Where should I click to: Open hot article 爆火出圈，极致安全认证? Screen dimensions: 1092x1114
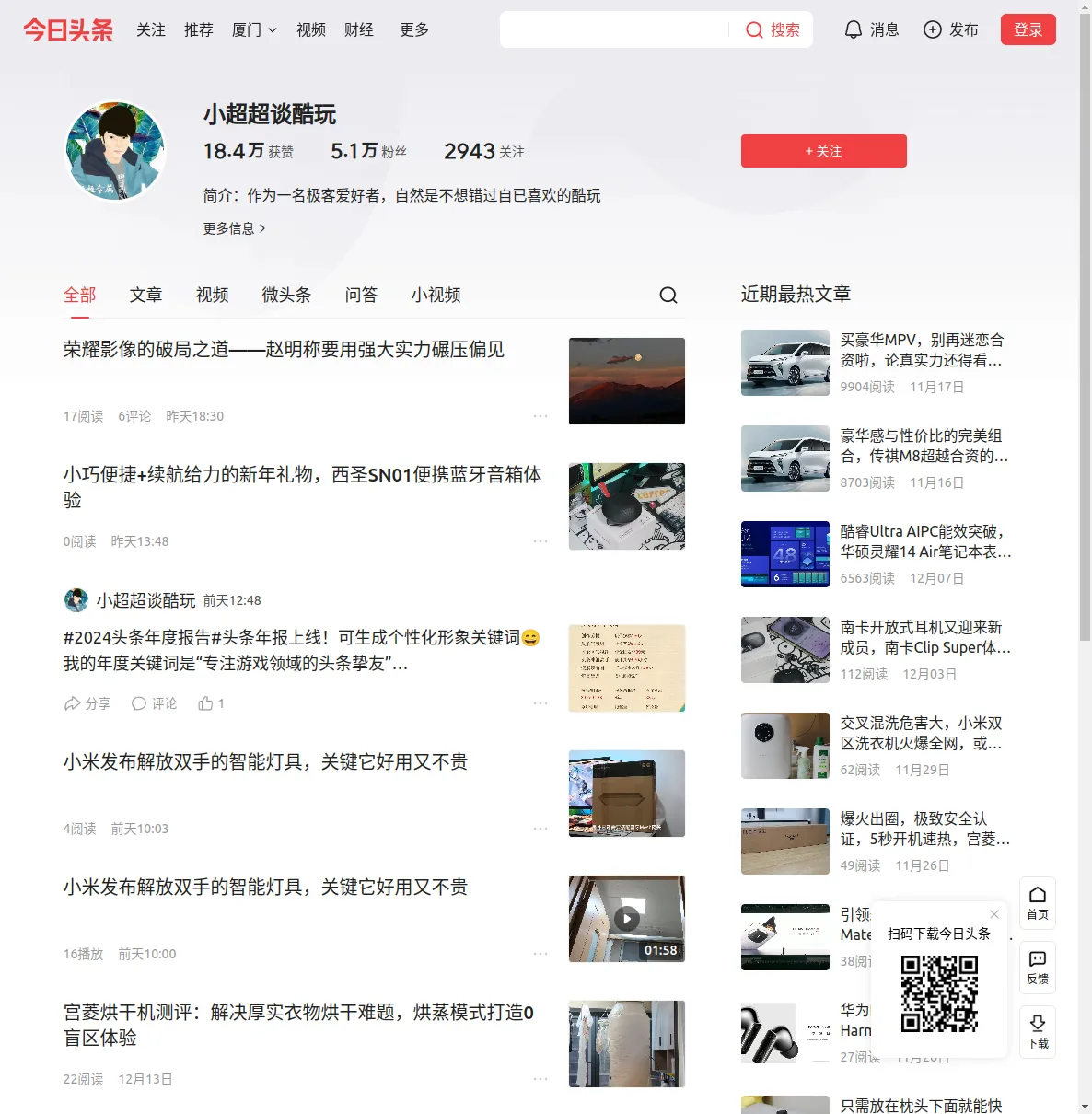coord(925,829)
